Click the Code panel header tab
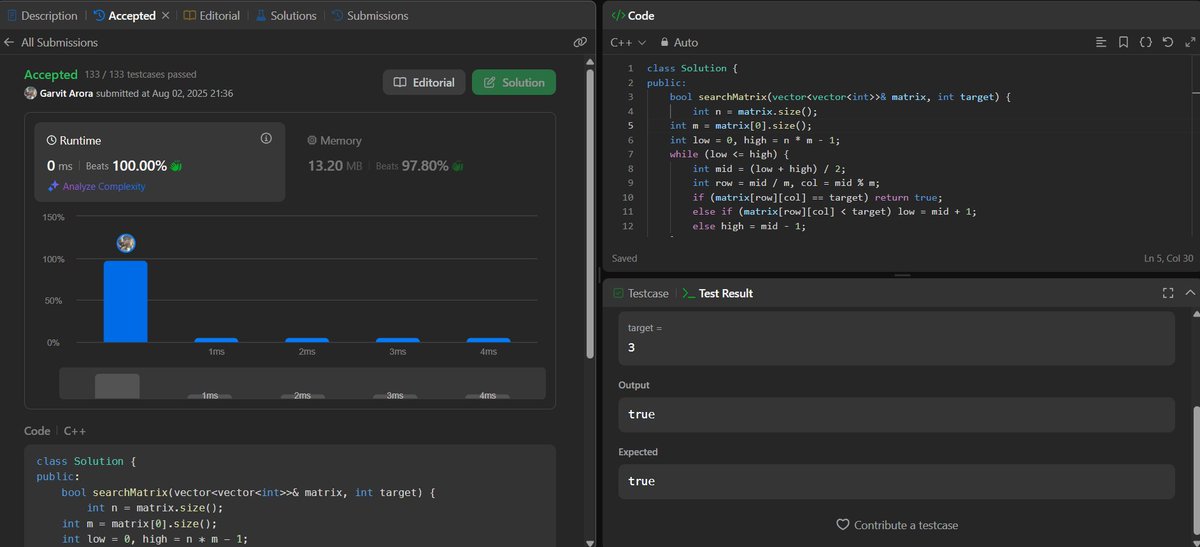 pos(632,16)
